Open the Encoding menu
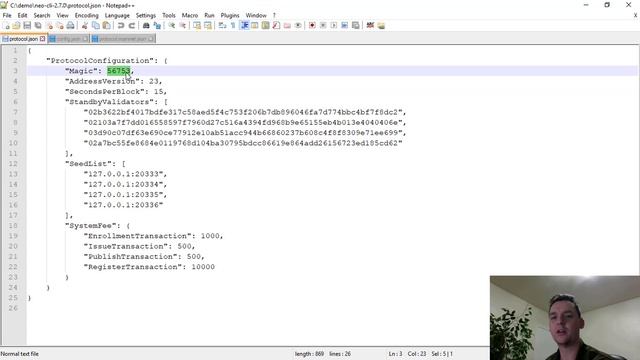 click(87, 15)
